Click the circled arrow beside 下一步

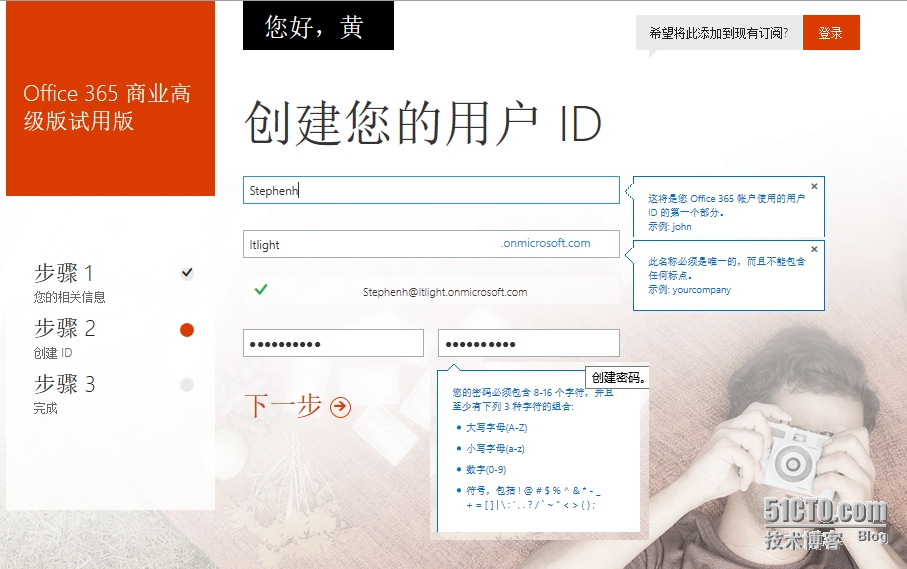tap(340, 406)
